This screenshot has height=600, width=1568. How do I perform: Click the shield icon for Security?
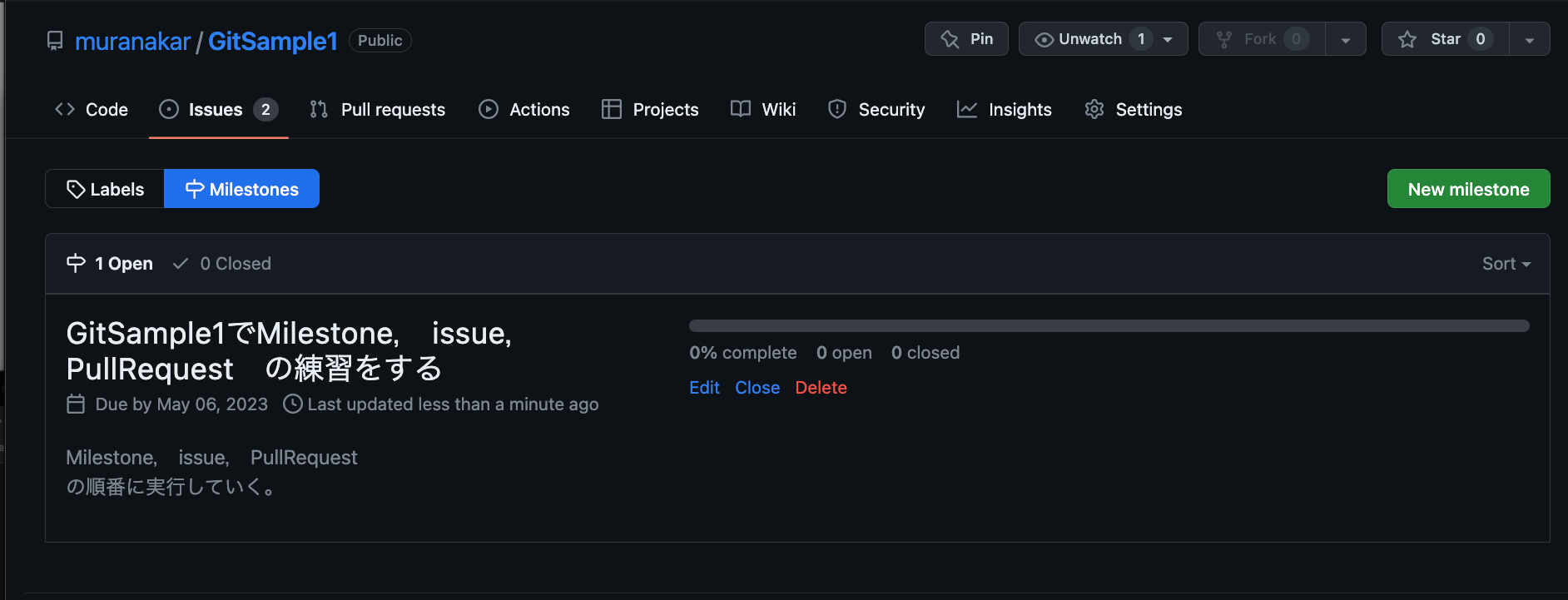click(837, 109)
